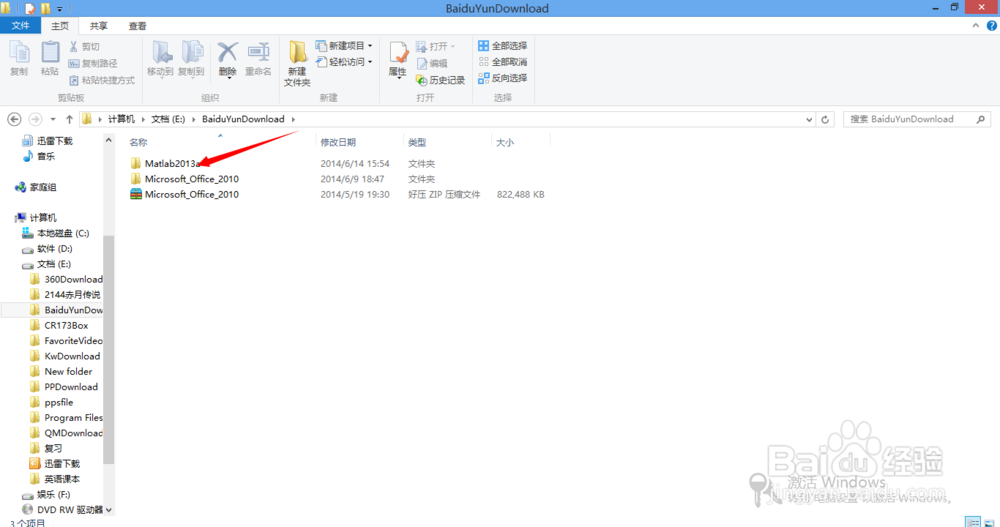Click the Edit (编辑) ribbon button

pos(432,63)
